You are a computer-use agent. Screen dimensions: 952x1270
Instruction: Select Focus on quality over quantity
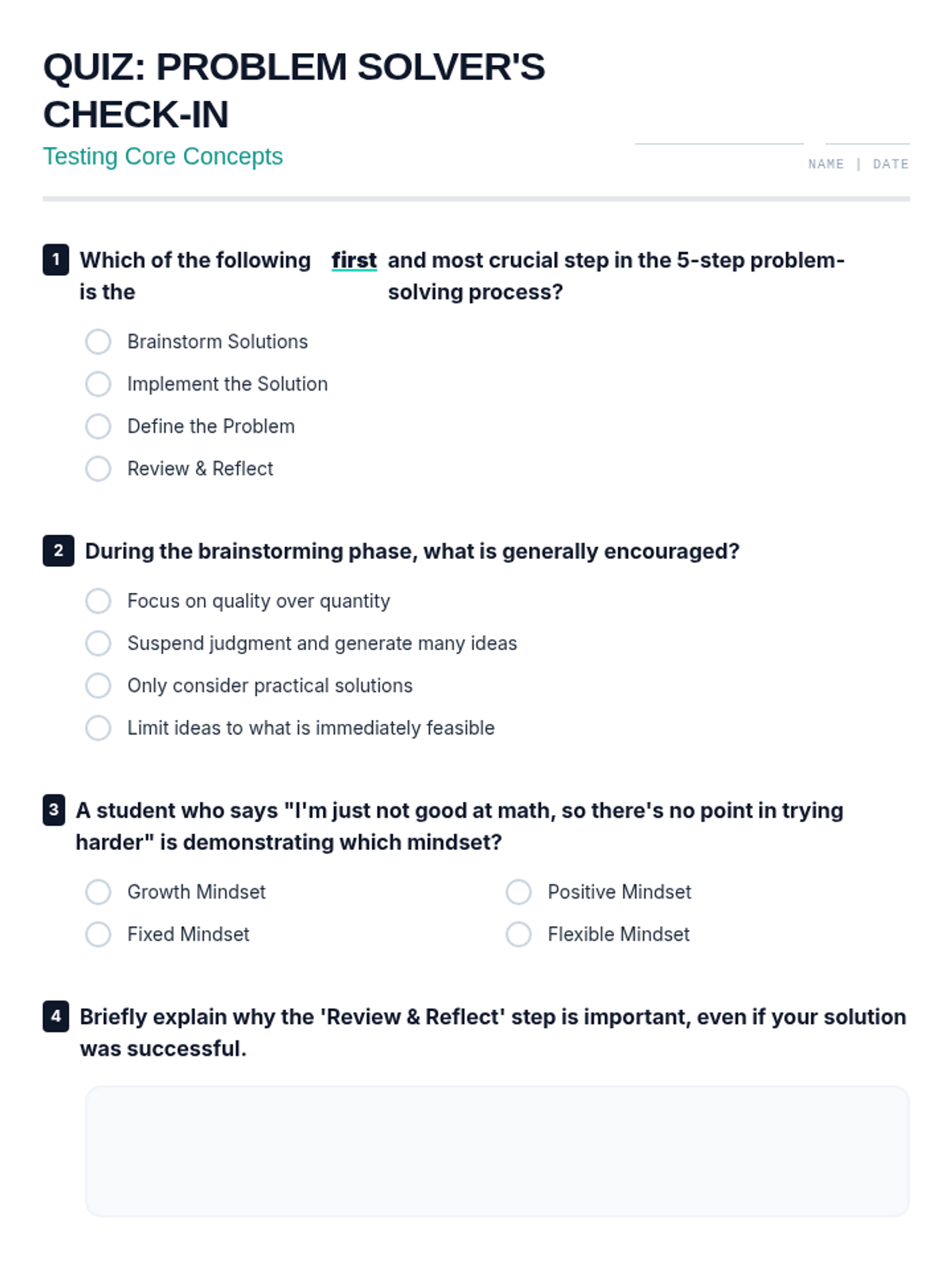98,601
